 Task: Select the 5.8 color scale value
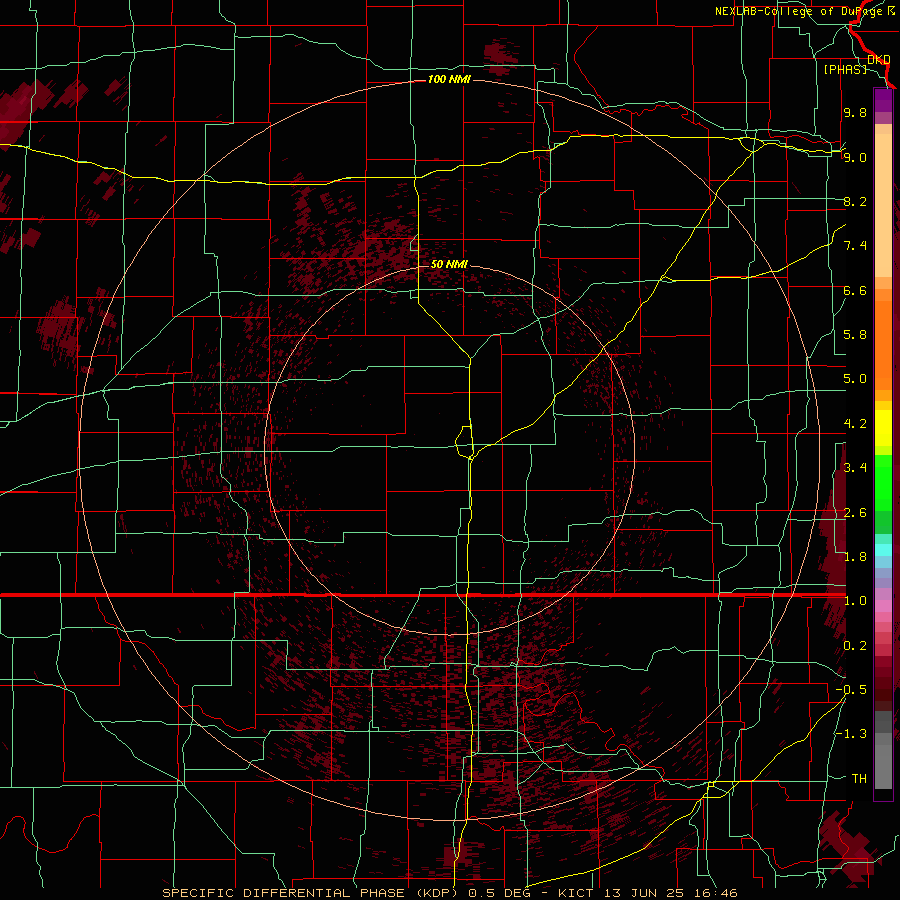click(855, 335)
